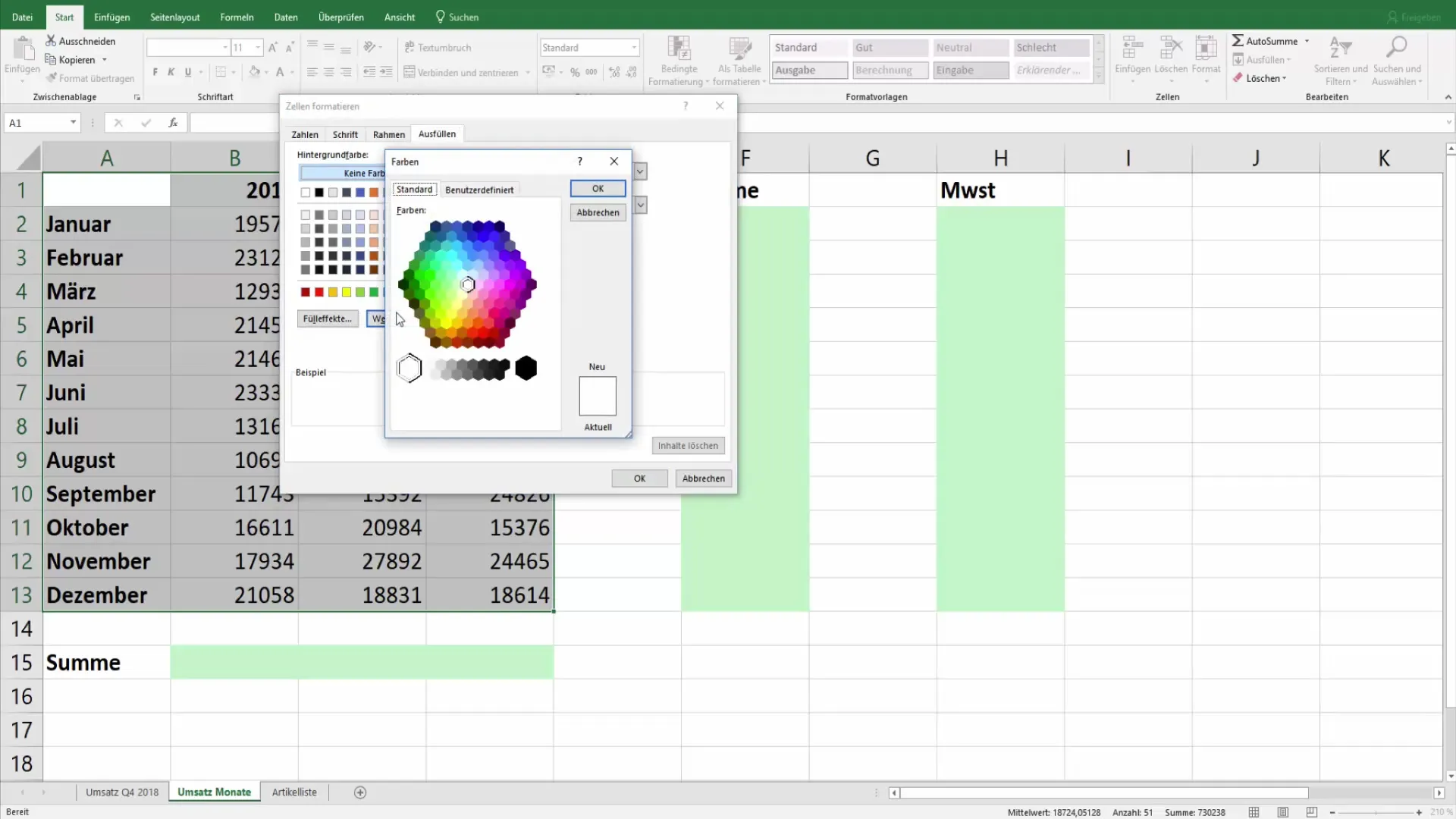This screenshot has height=819, width=1456.
Task: Click the insert function fx icon
Action: click(x=173, y=122)
